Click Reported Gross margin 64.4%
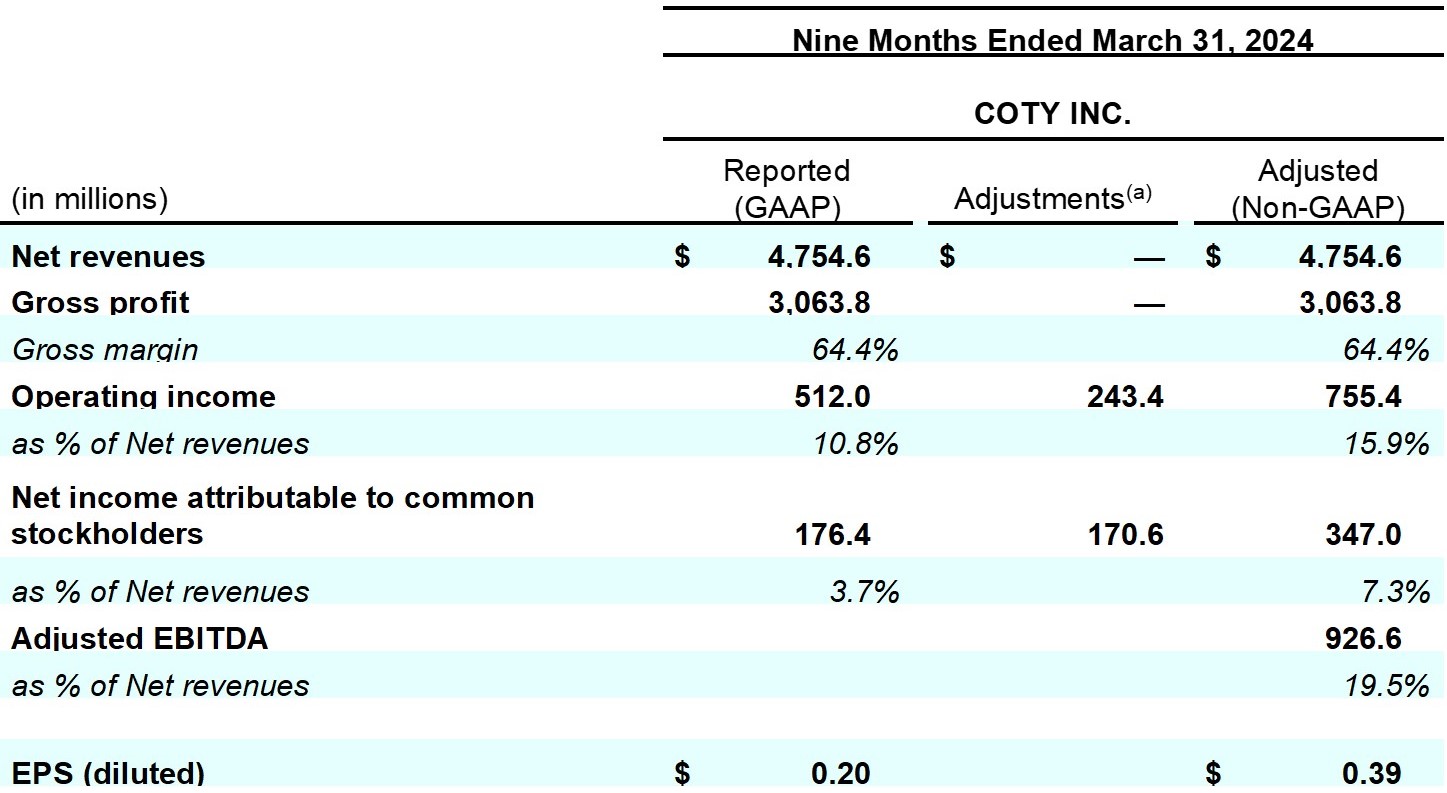 coord(855,349)
